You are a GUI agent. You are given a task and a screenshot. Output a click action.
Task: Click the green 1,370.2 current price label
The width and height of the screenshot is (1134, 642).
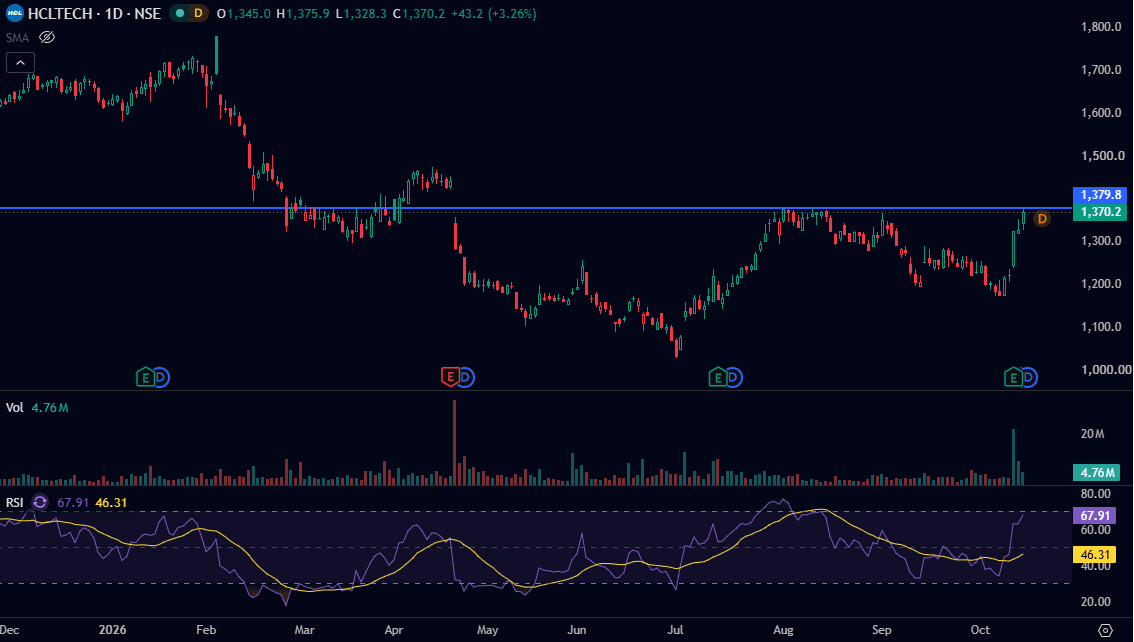point(1101,212)
